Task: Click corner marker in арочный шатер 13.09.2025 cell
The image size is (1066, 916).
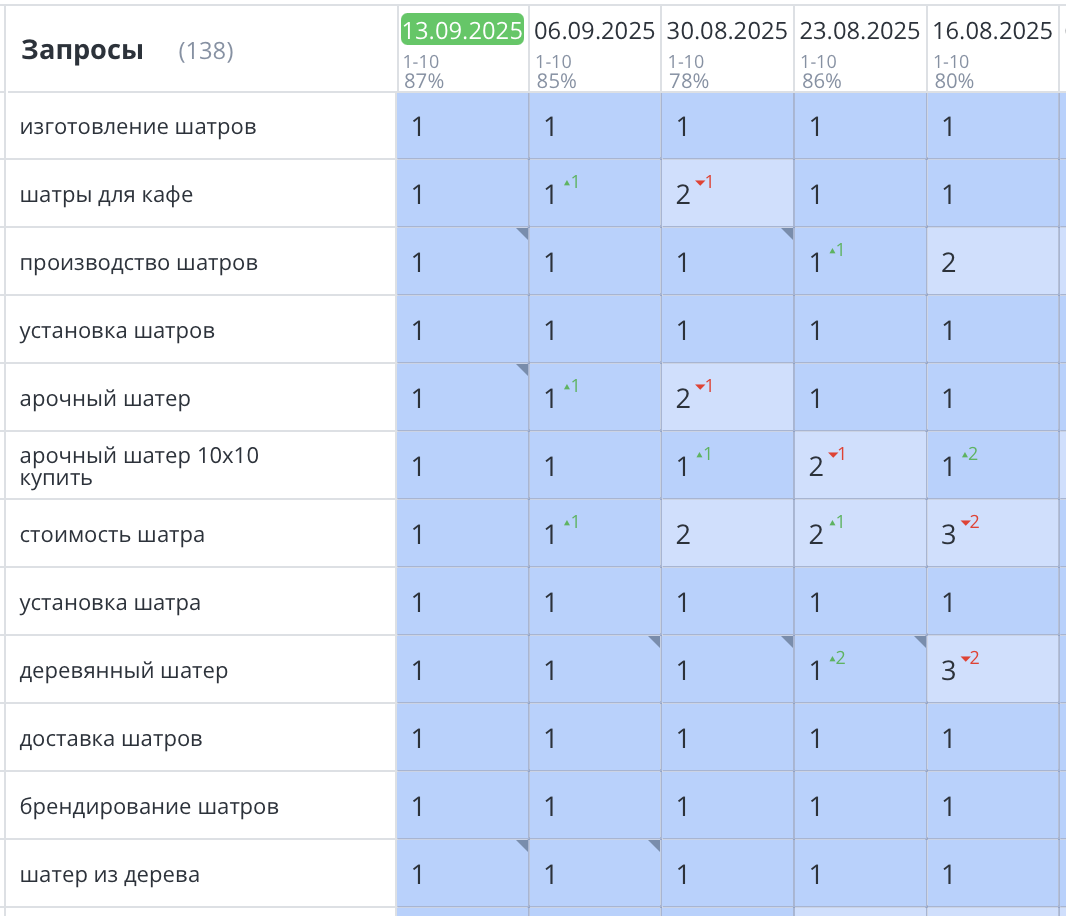Action: (x=522, y=370)
